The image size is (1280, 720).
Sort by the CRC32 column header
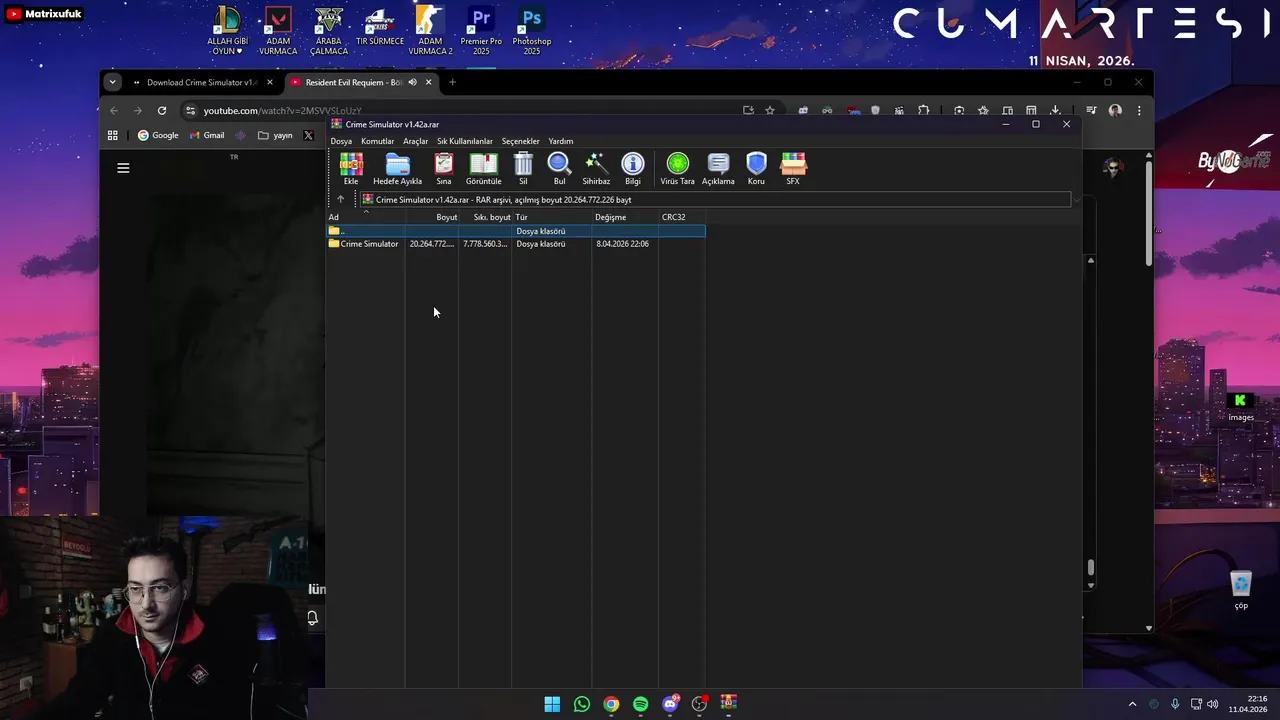682,217
